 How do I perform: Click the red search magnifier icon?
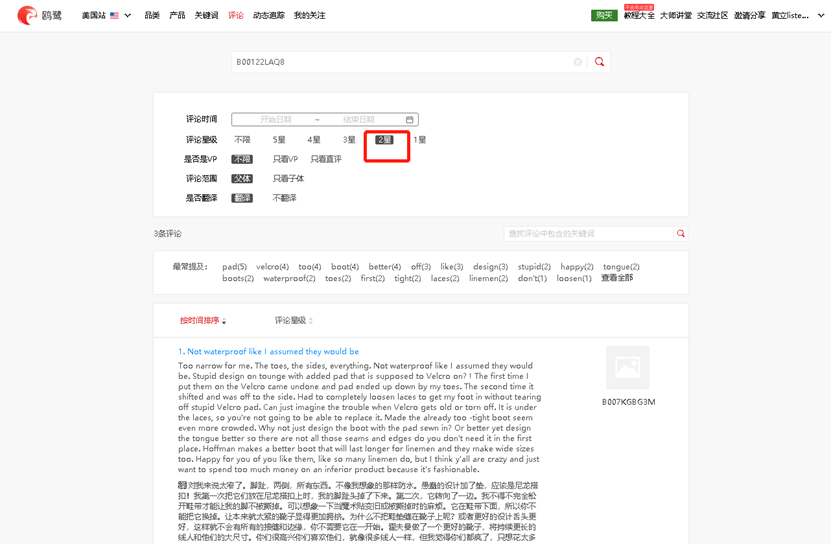tap(599, 62)
